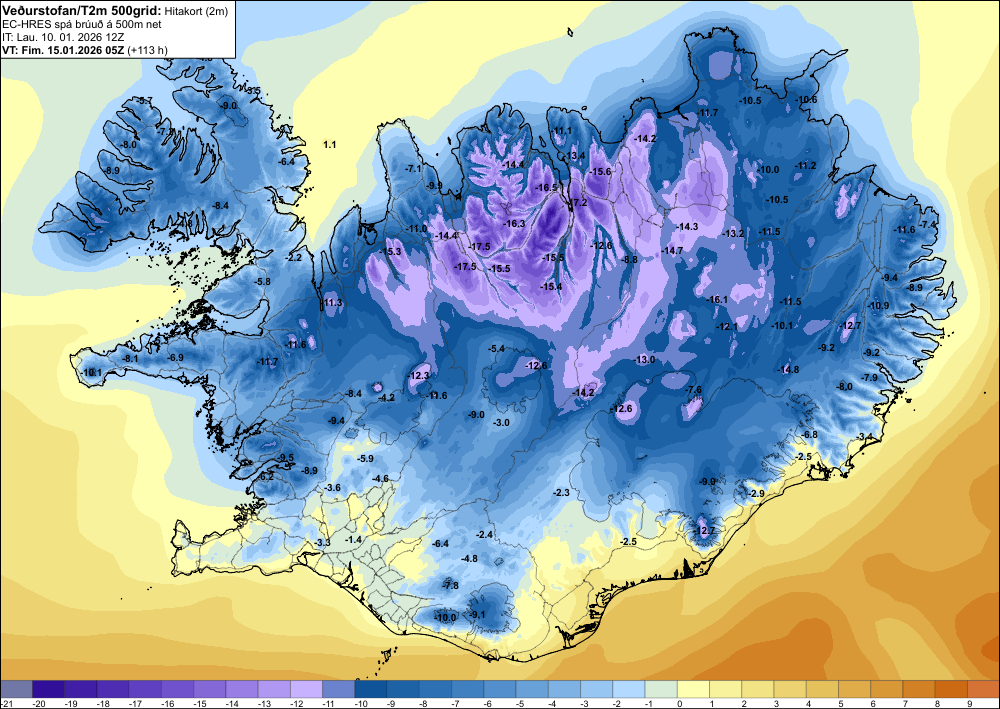Image resolution: width=1000 pixels, height=709 pixels.
Task: Click the 1.1 temperature value over the sea
Action: (x=329, y=145)
